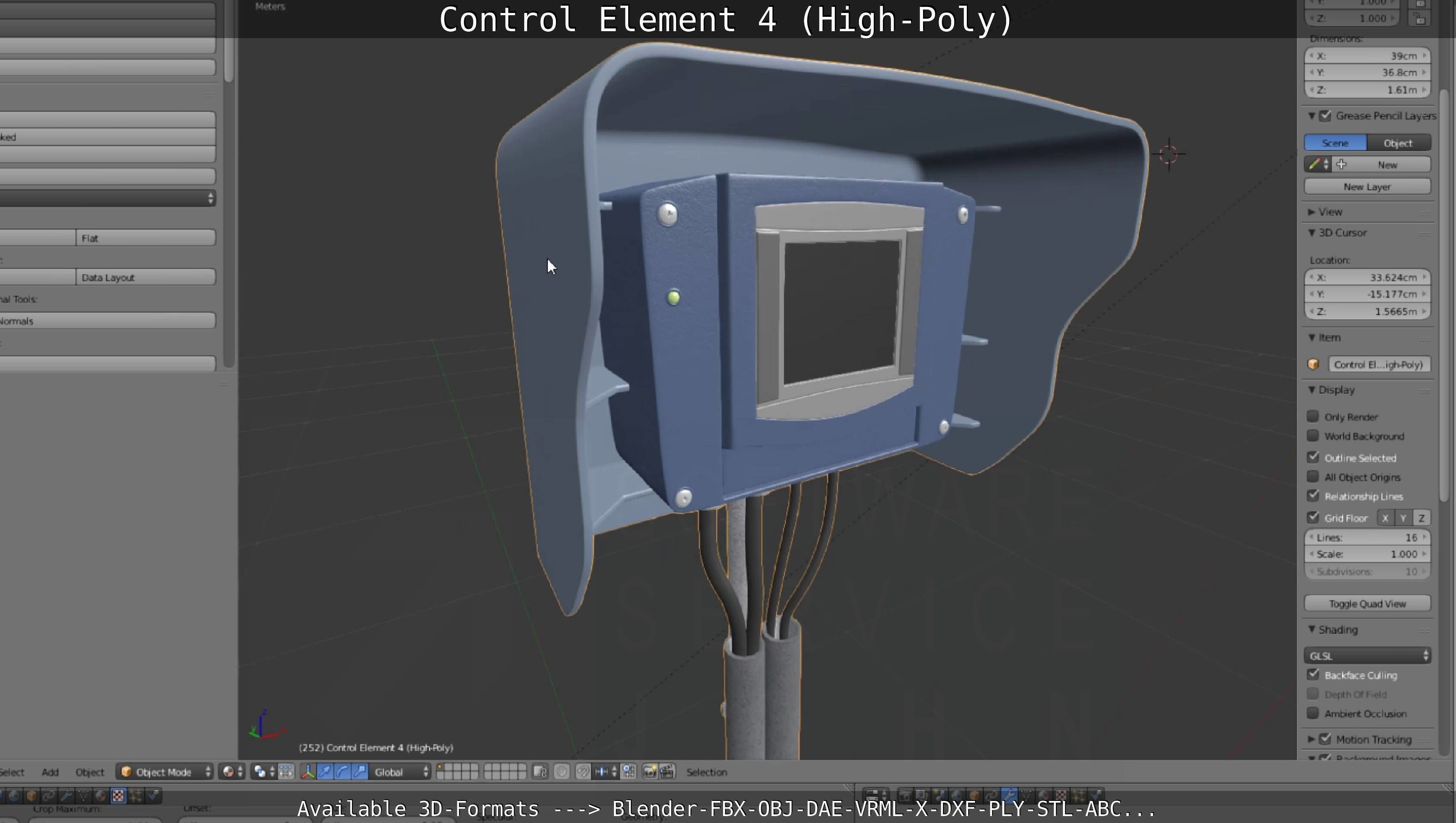Toggle grid floor Z axis button
This screenshot has height=823, width=1456.
tap(1421, 518)
